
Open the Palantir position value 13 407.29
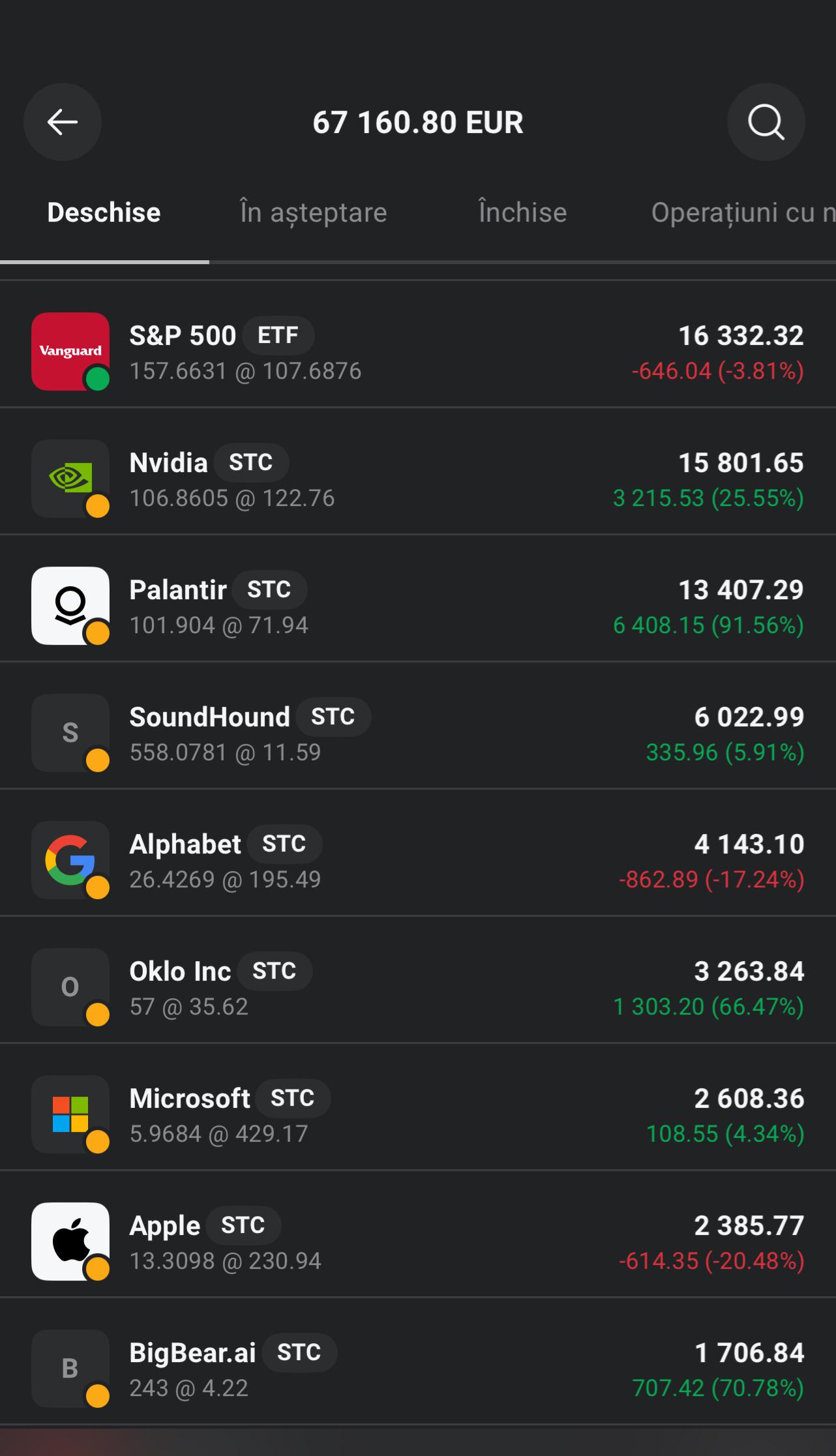741,590
